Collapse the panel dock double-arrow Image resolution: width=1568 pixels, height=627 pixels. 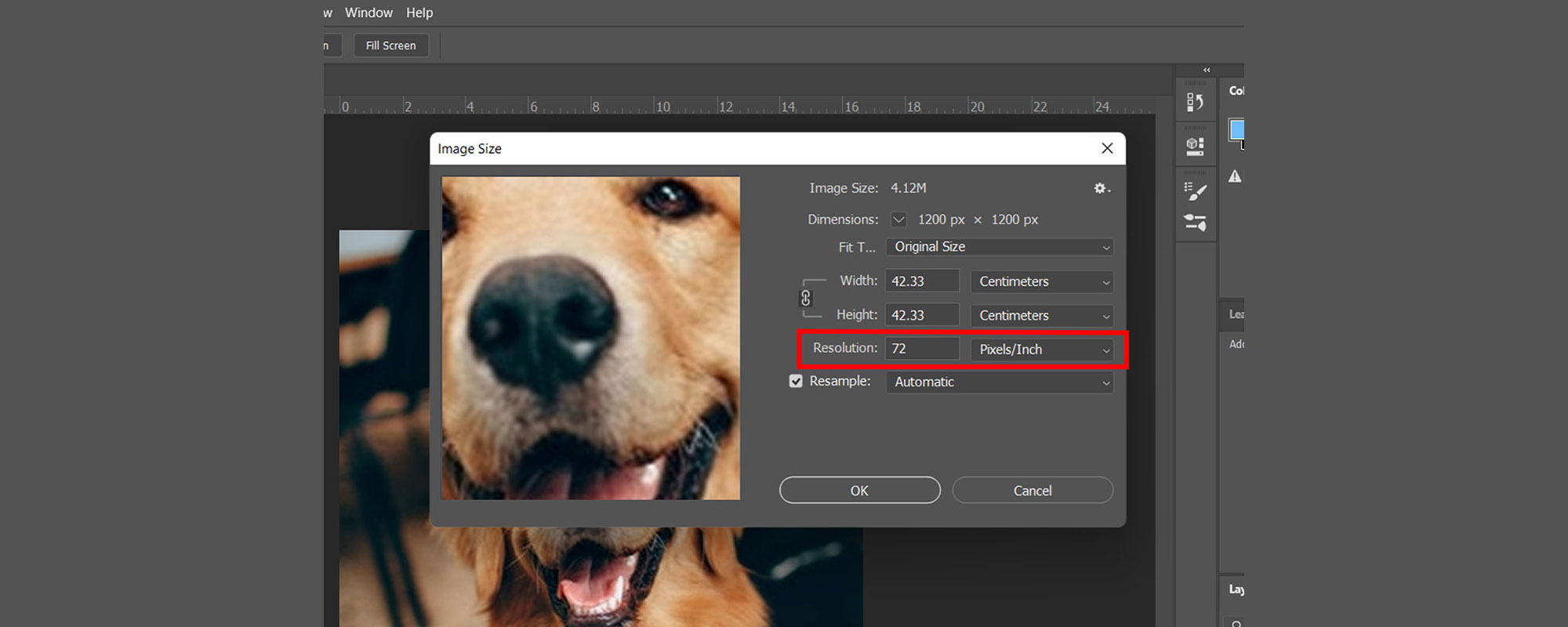(1207, 70)
